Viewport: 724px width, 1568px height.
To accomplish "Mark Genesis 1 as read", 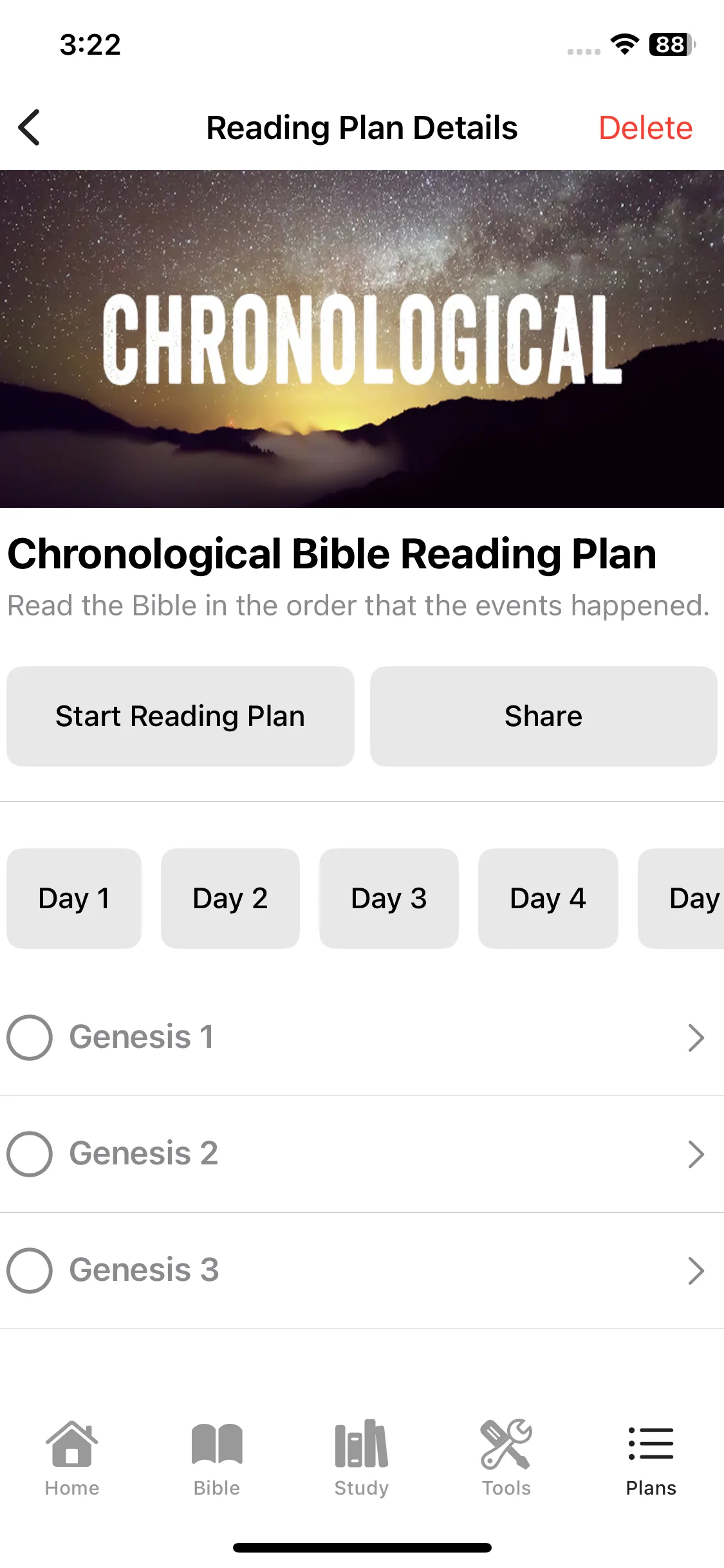I will point(30,1038).
